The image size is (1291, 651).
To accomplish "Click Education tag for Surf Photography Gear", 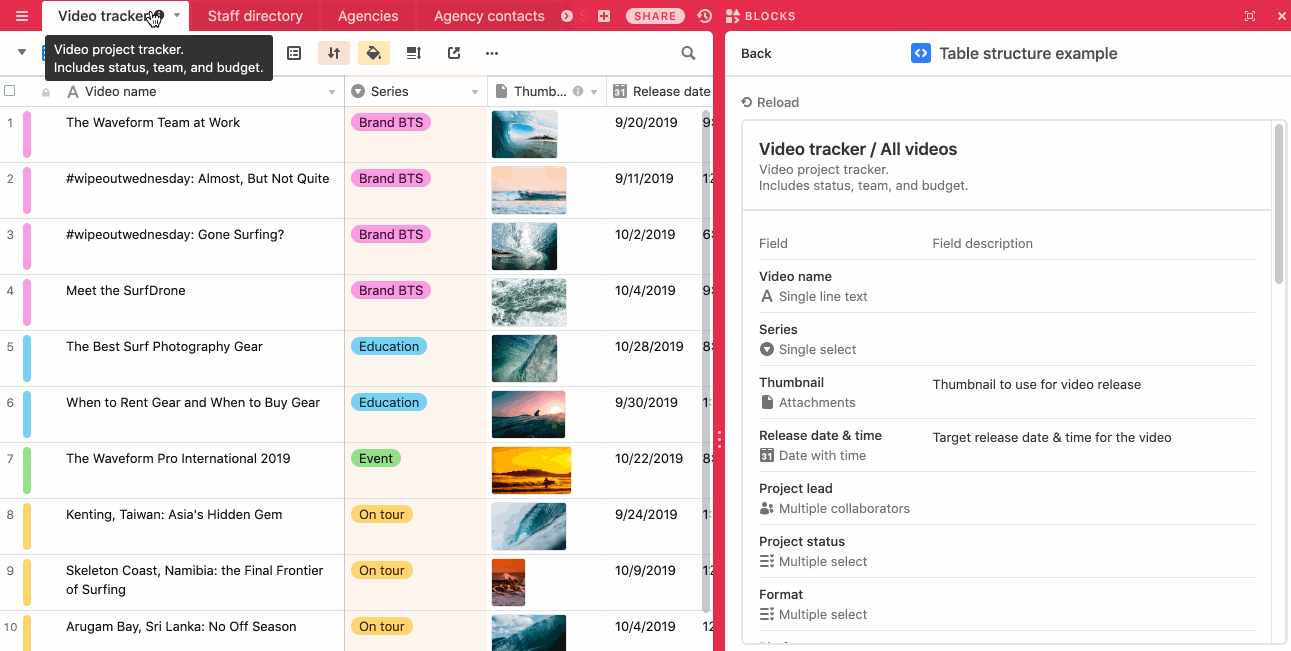I will coord(389,346).
